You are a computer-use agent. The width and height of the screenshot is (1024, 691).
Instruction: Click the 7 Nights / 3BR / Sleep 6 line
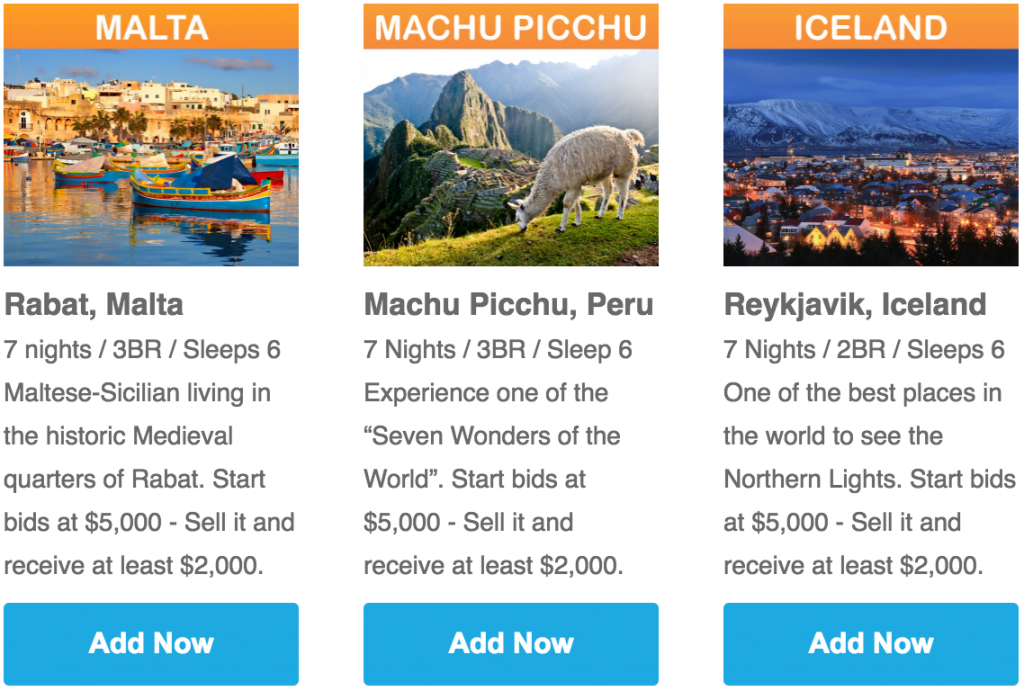(498, 349)
